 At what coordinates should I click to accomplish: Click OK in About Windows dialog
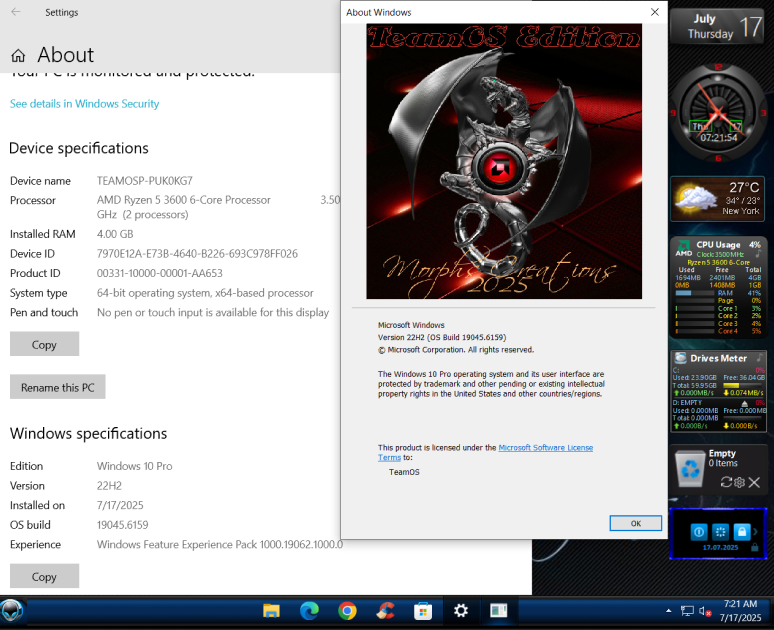tap(635, 523)
